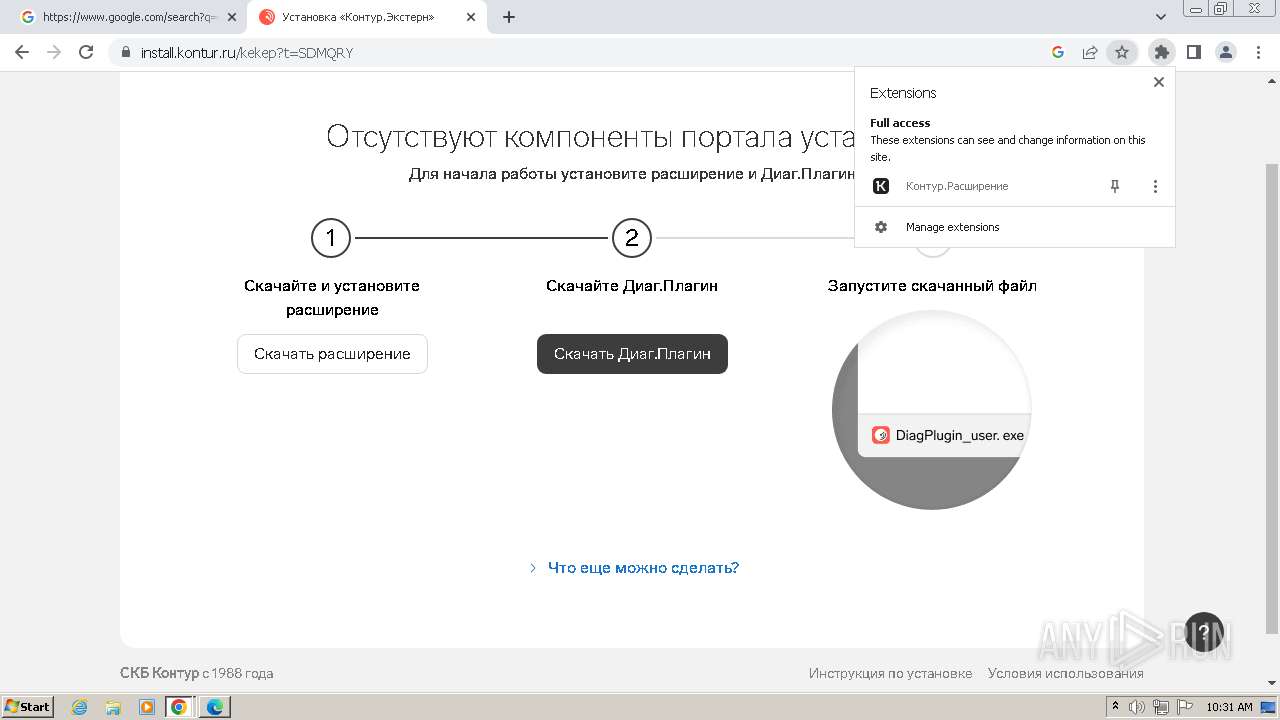
Task: Click the СКБ Контур с 1988 года footer
Action: tap(196, 673)
